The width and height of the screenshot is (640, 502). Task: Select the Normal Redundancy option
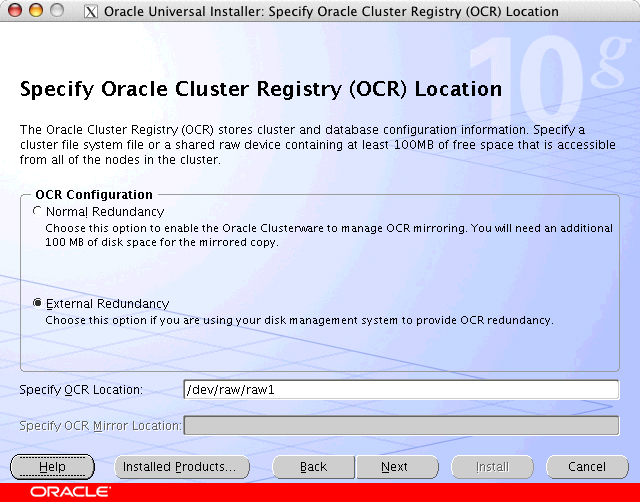[38, 212]
